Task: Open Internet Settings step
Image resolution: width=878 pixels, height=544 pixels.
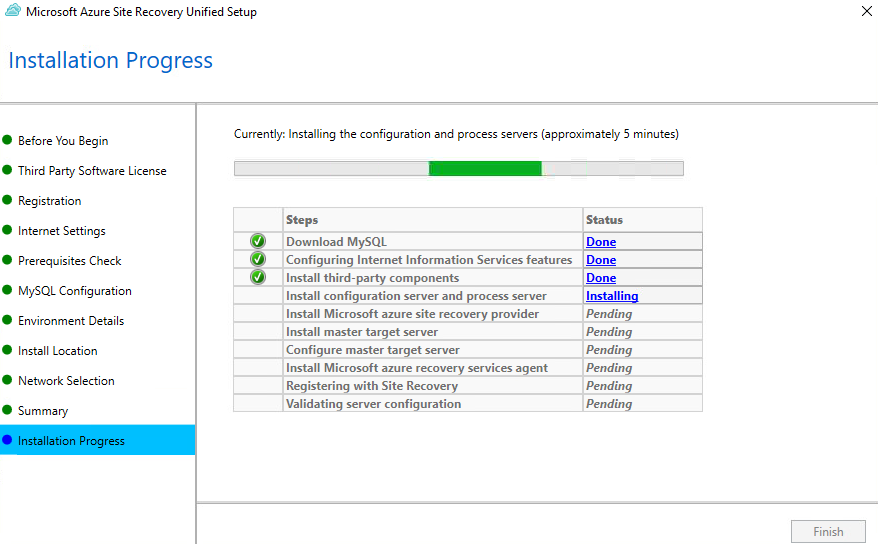Action: click(x=62, y=231)
